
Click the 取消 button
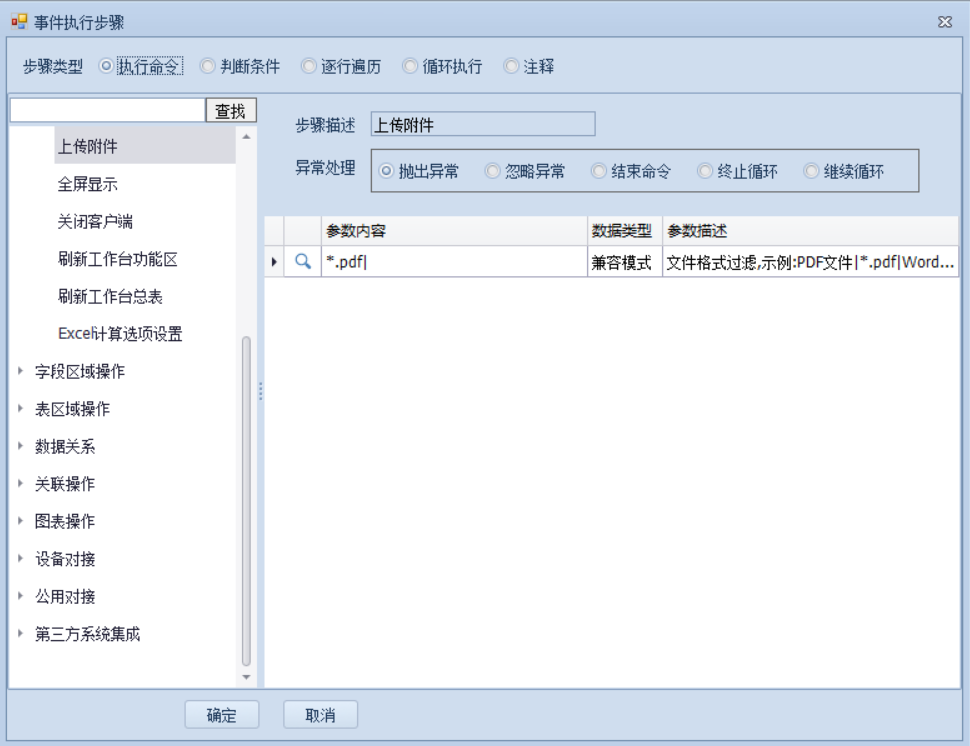coord(320,715)
